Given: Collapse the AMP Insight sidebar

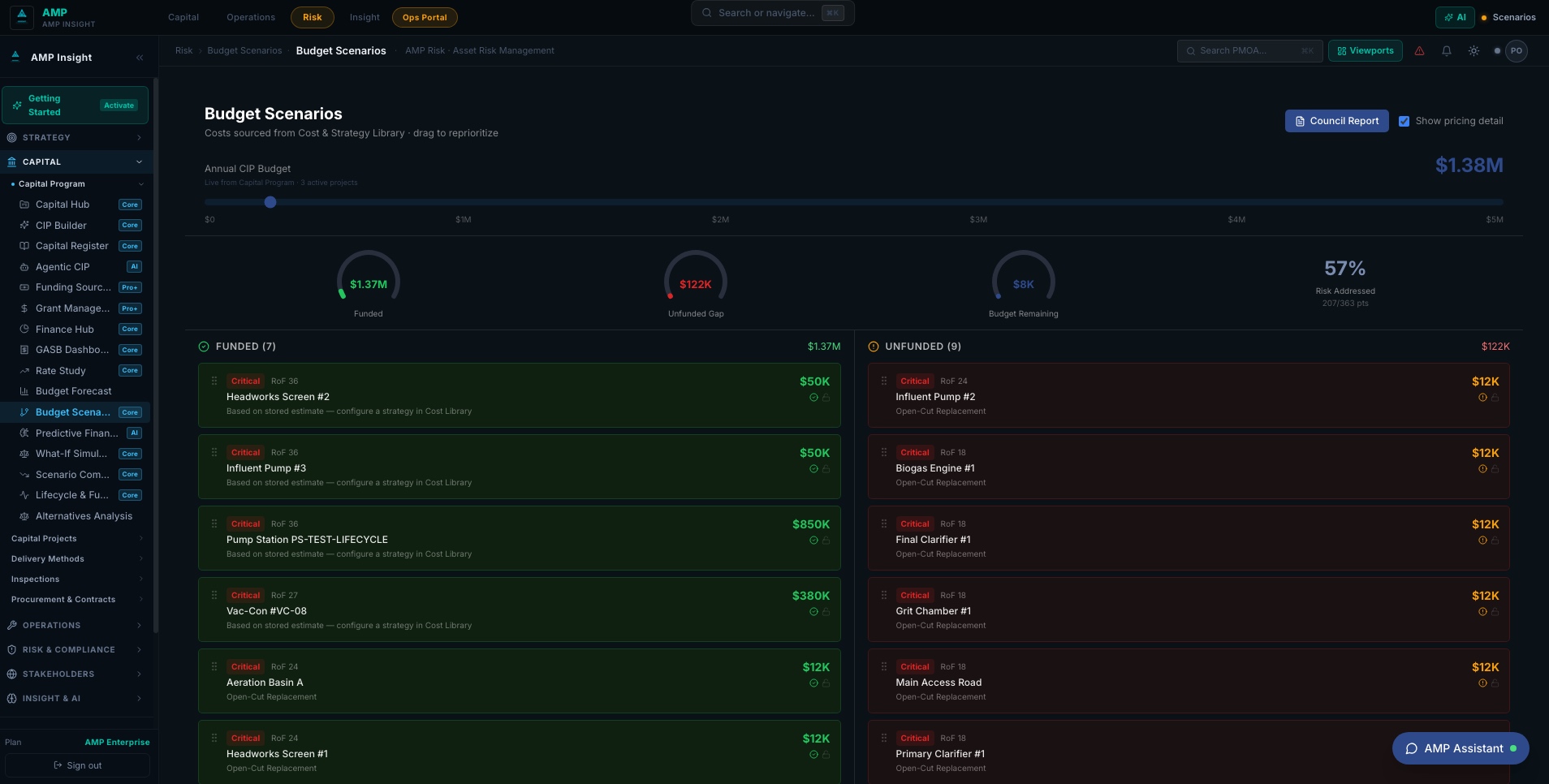Looking at the screenshot, I should (140, 58).
